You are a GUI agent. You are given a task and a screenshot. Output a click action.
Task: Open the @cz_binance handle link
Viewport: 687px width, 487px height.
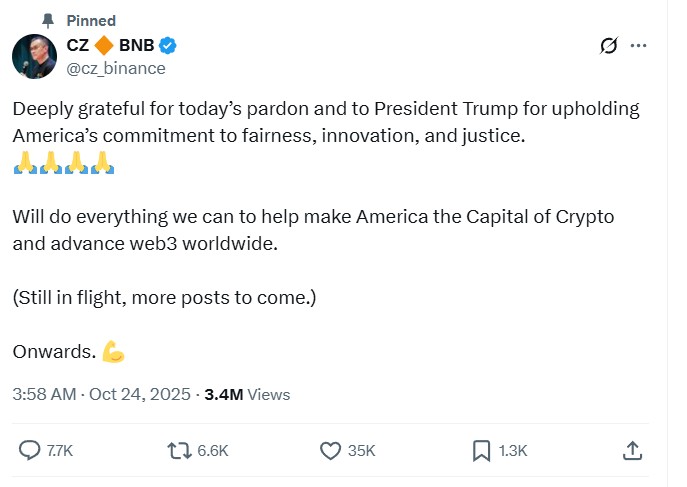point(116,68)
